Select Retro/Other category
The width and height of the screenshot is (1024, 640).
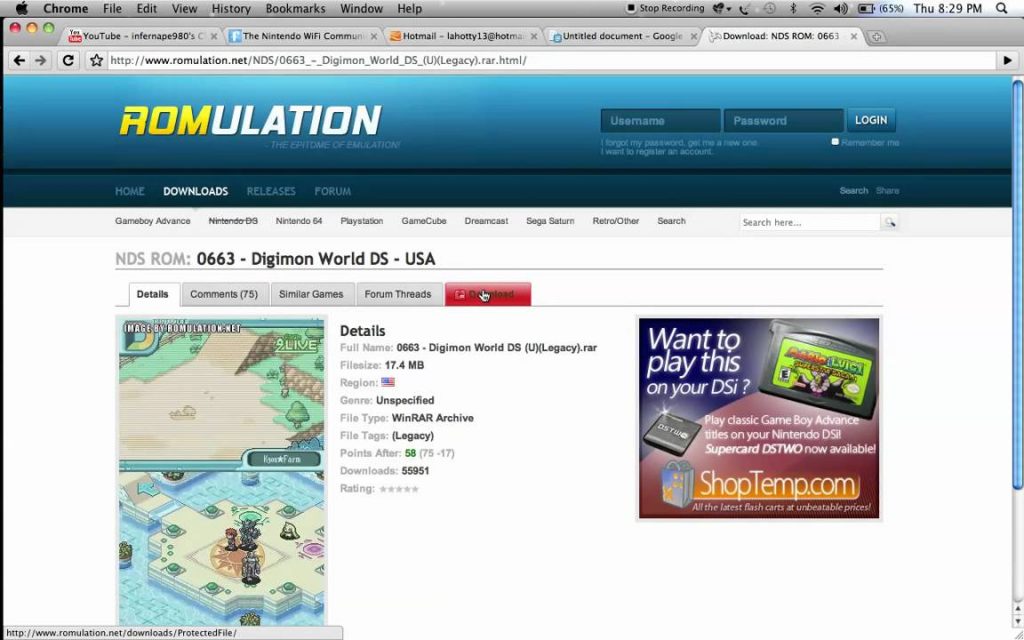(616, 221)
